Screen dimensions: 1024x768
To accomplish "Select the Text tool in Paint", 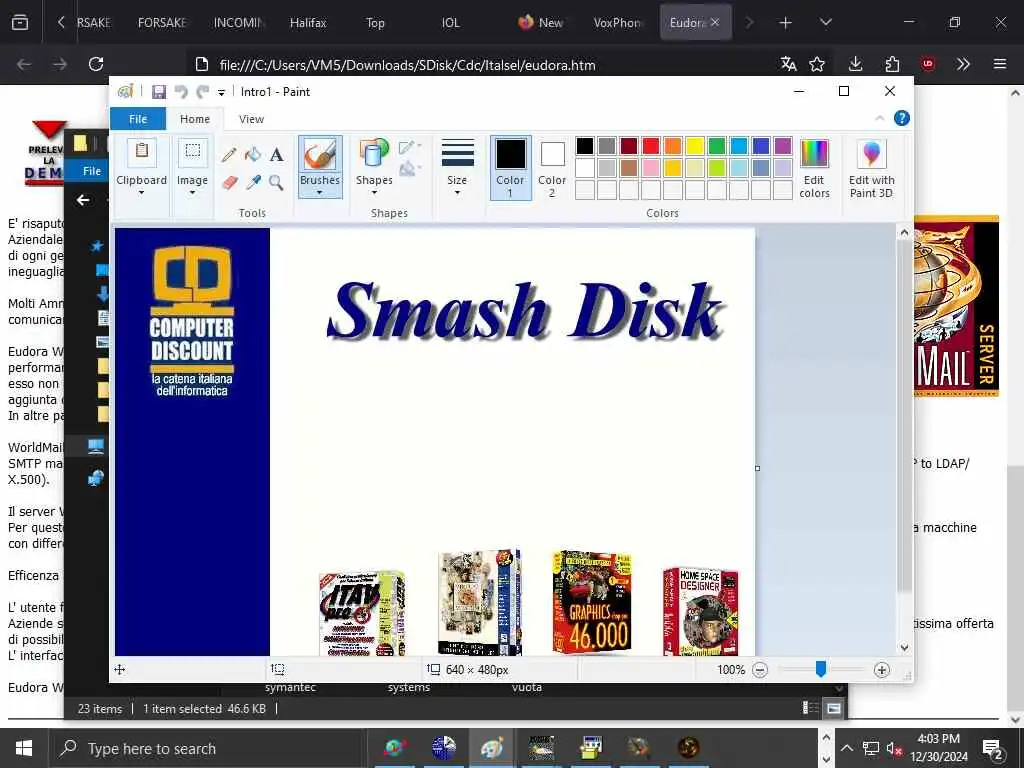I will (276, 155).
